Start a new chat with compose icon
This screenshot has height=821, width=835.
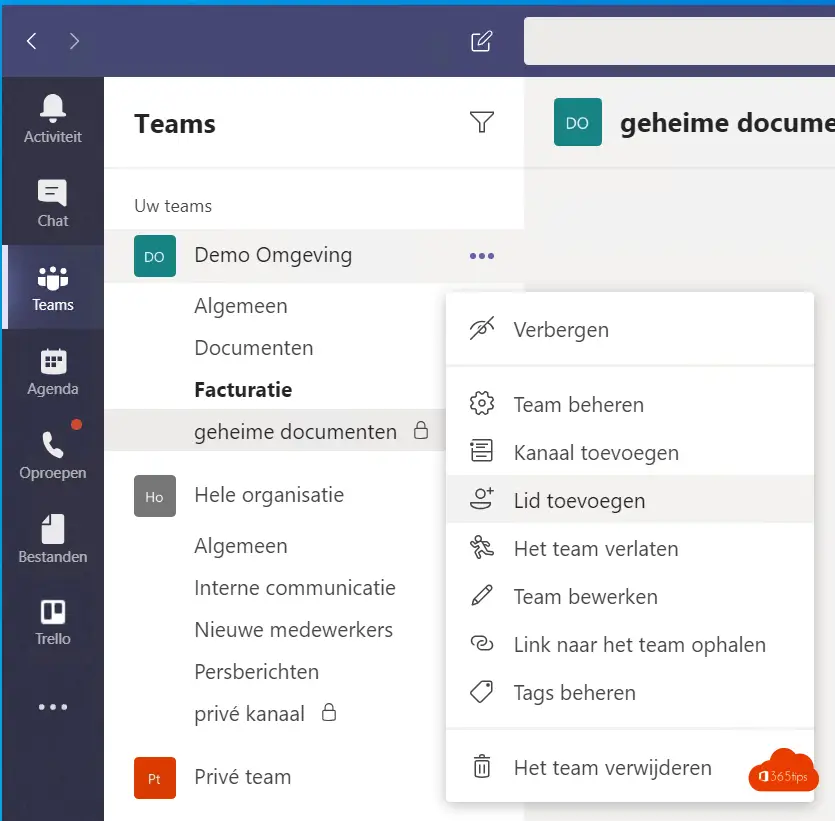tap(482, 42)
